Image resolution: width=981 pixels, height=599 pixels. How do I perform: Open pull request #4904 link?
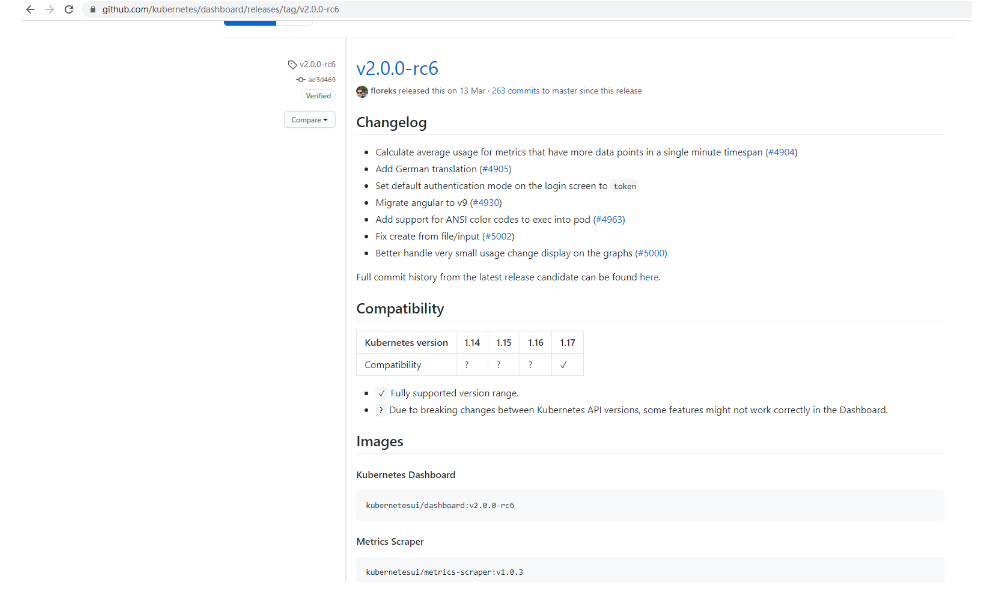coord(781,152)
